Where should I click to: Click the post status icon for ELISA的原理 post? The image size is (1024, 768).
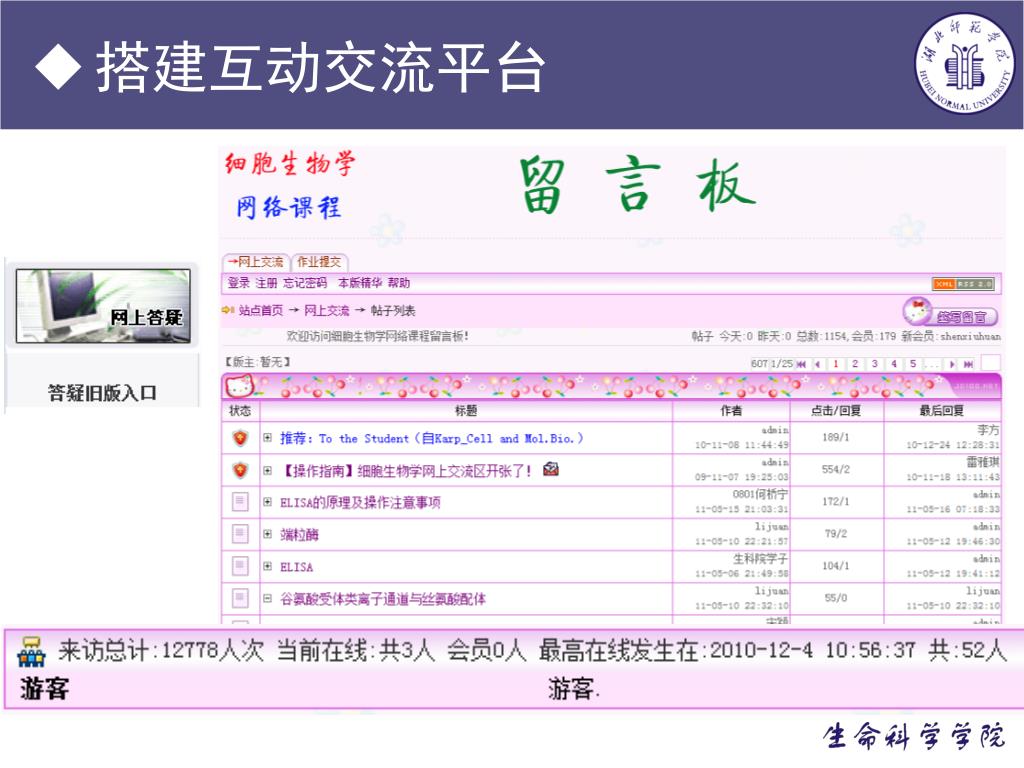(x=240, y=502)
